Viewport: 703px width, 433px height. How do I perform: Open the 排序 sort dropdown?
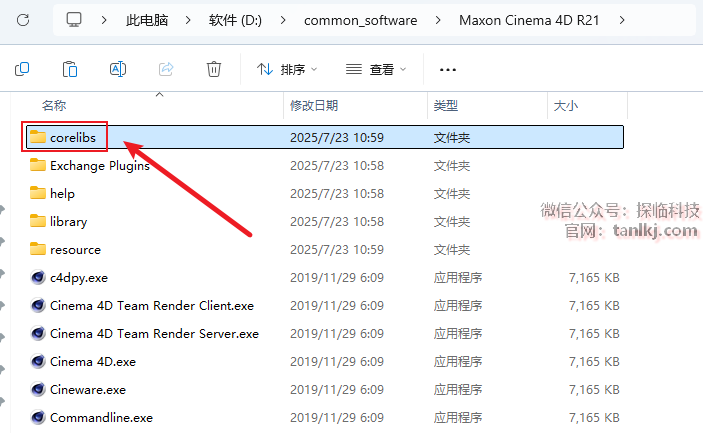point(287,69)
